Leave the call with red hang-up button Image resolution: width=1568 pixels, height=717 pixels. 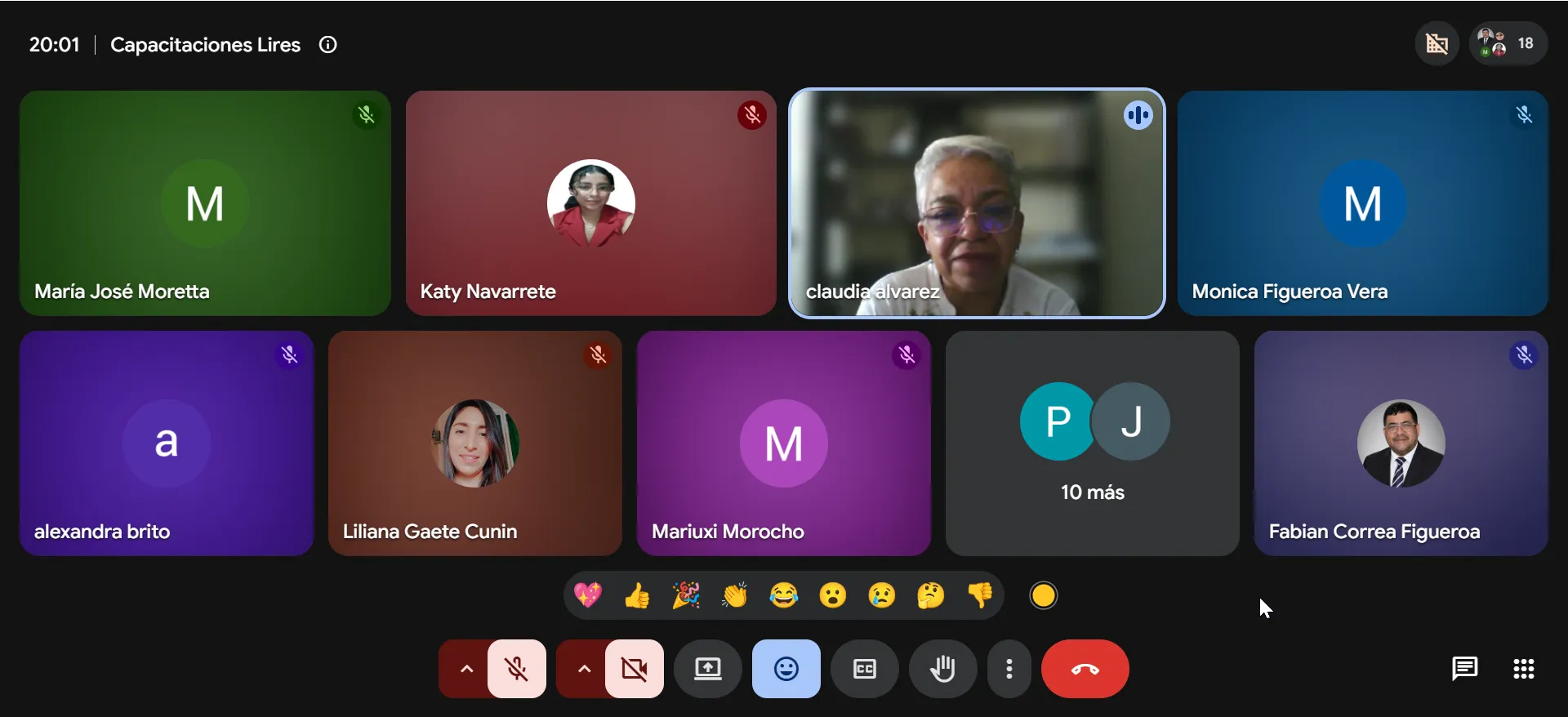tap(1085, 669)
